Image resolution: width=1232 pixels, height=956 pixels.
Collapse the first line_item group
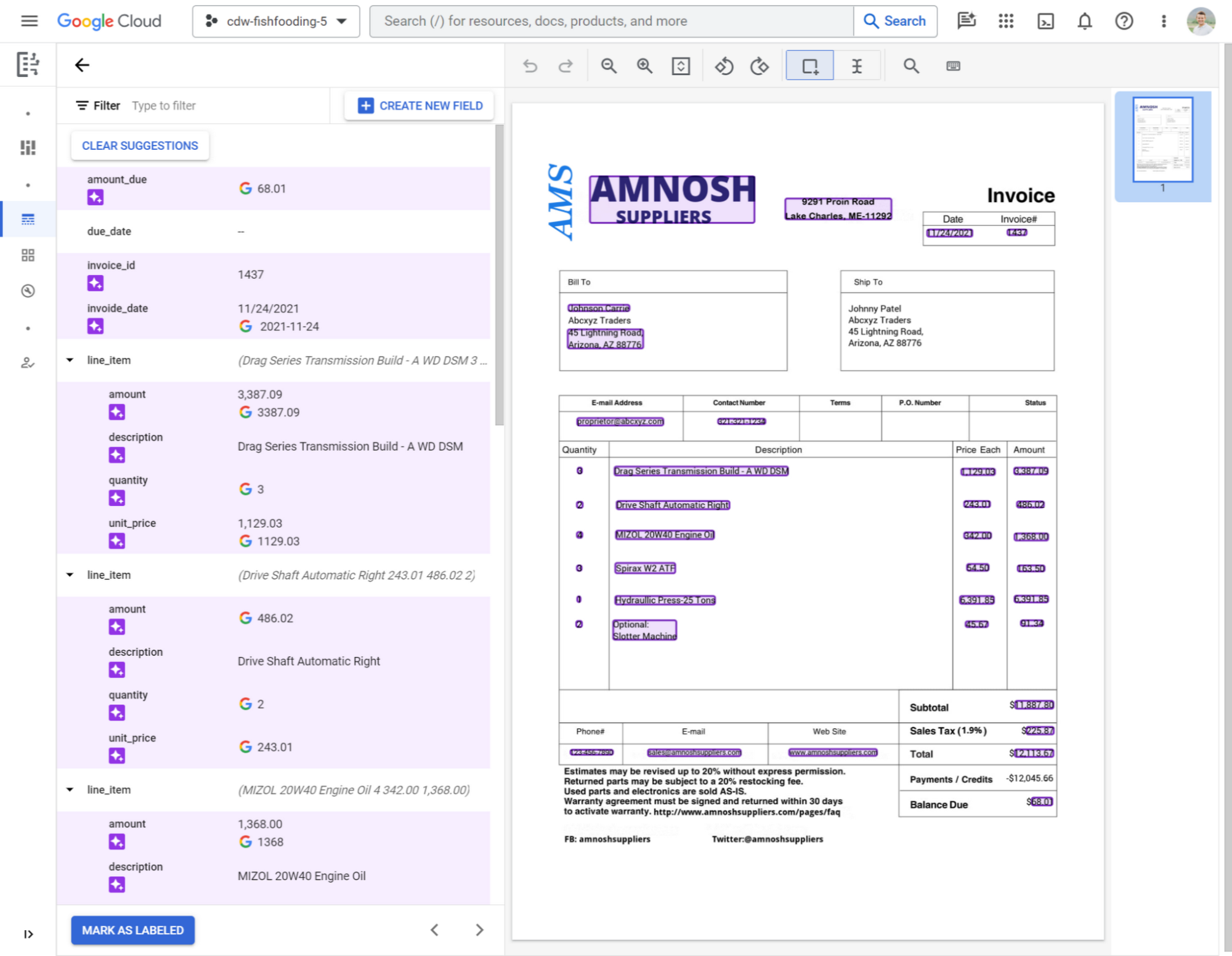coord(70,360)
